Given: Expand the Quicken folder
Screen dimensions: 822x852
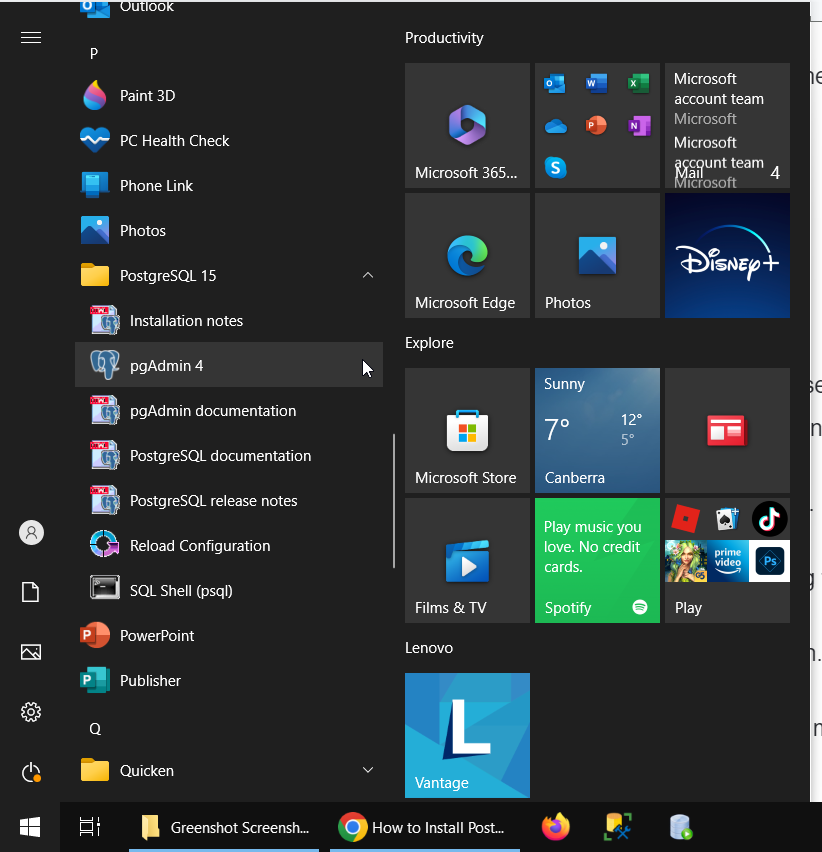Looking at the screenshot, I should coord(368,770).
